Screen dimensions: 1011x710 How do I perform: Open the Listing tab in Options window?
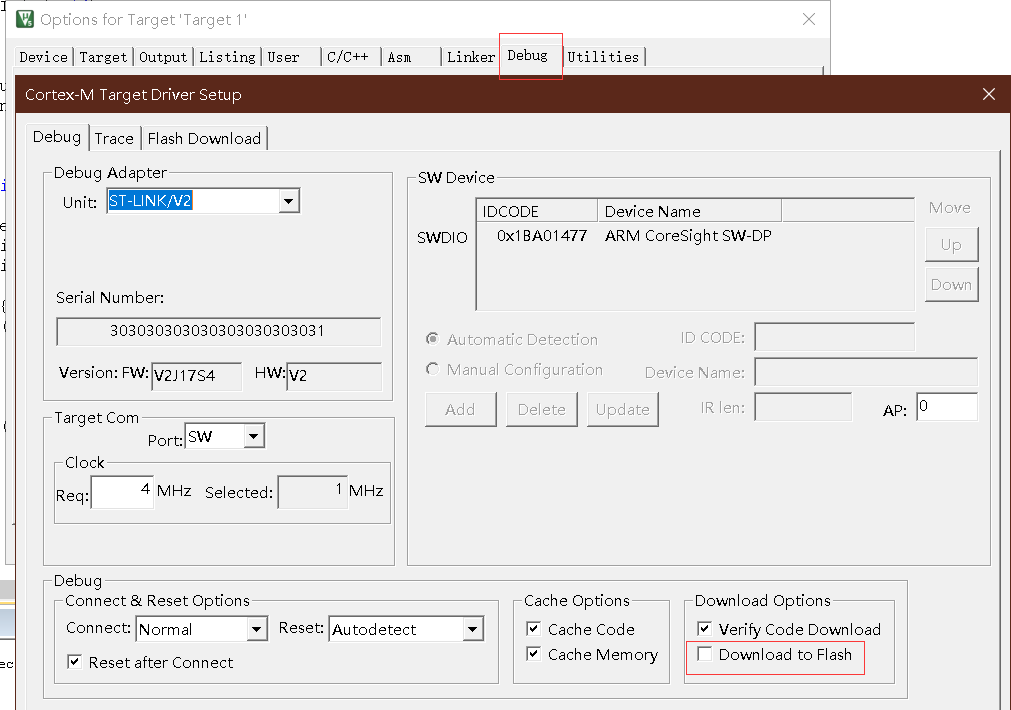pyautogui.click(x=227, y=57)
